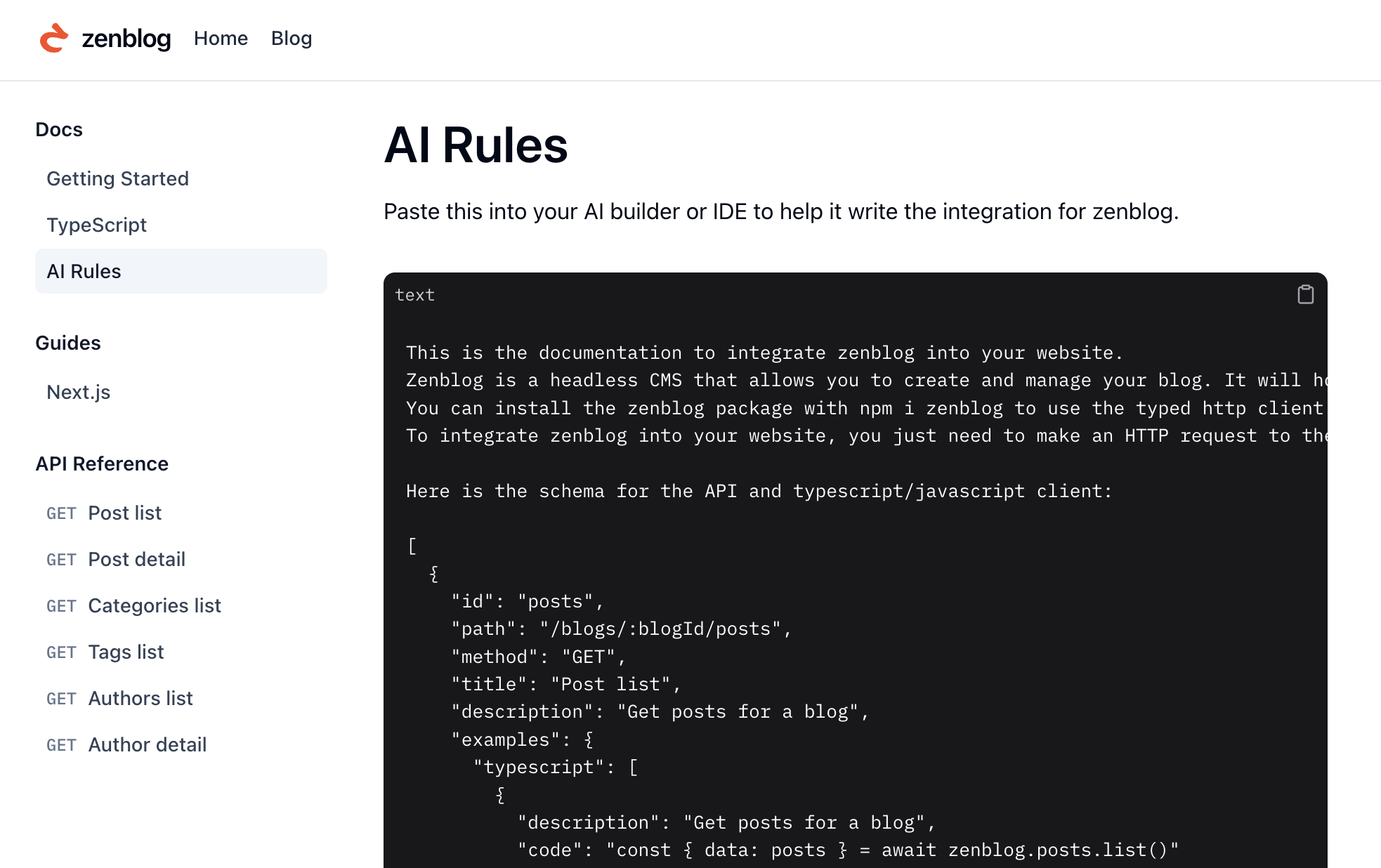Open the Home navigation link
This screenshot has height=868, width=1381.
(x=221, y=39)
